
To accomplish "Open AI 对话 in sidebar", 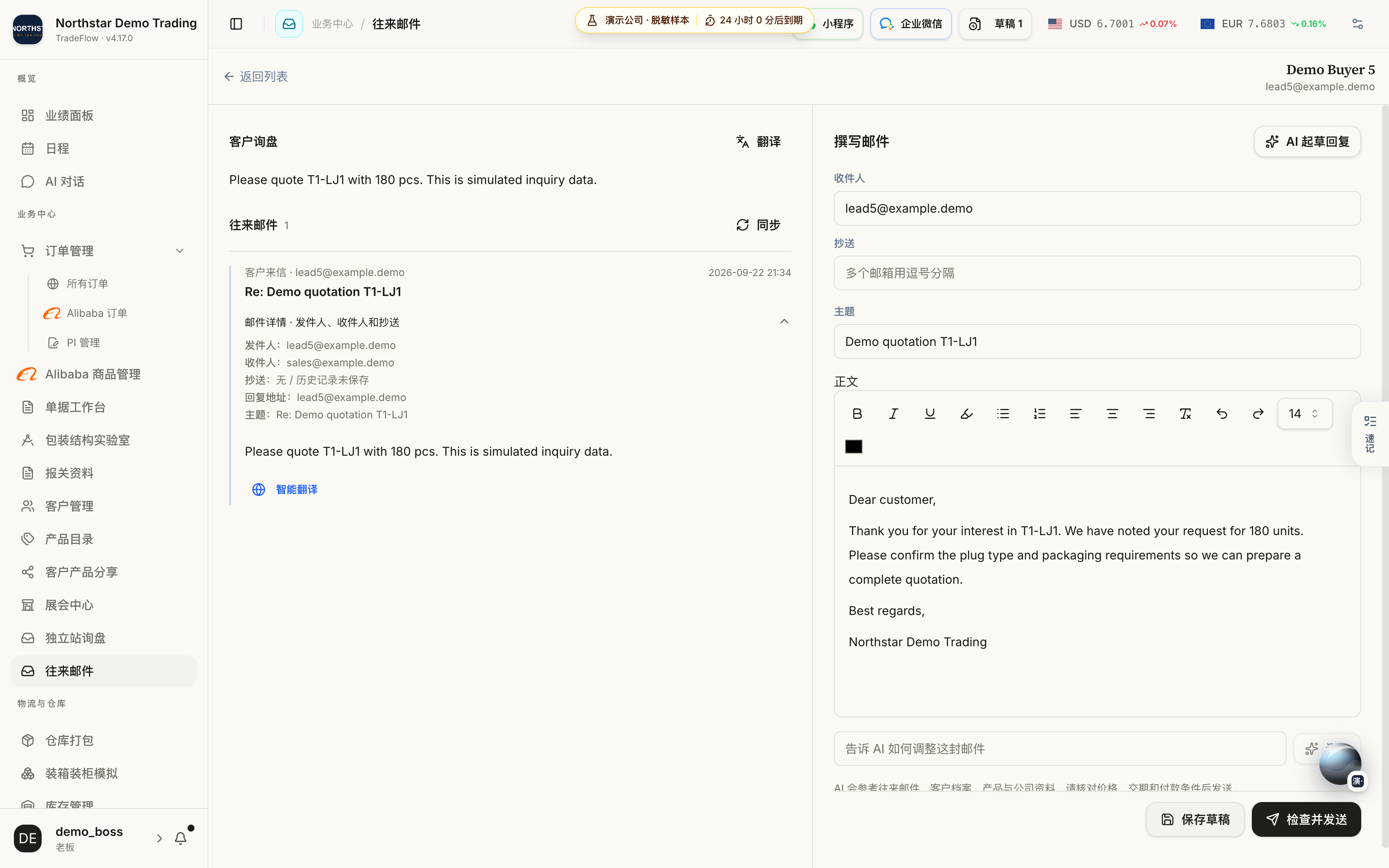I will pos(104,181).
